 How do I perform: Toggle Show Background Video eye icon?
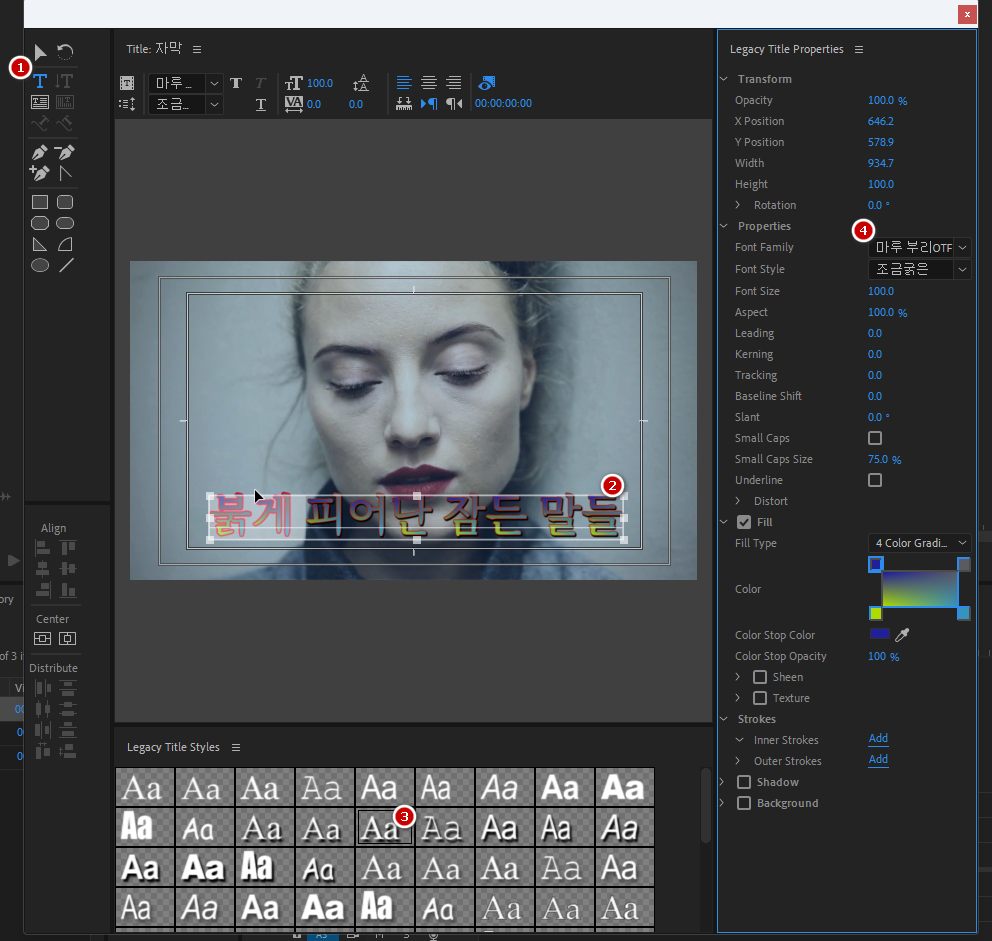pos(487,83)
